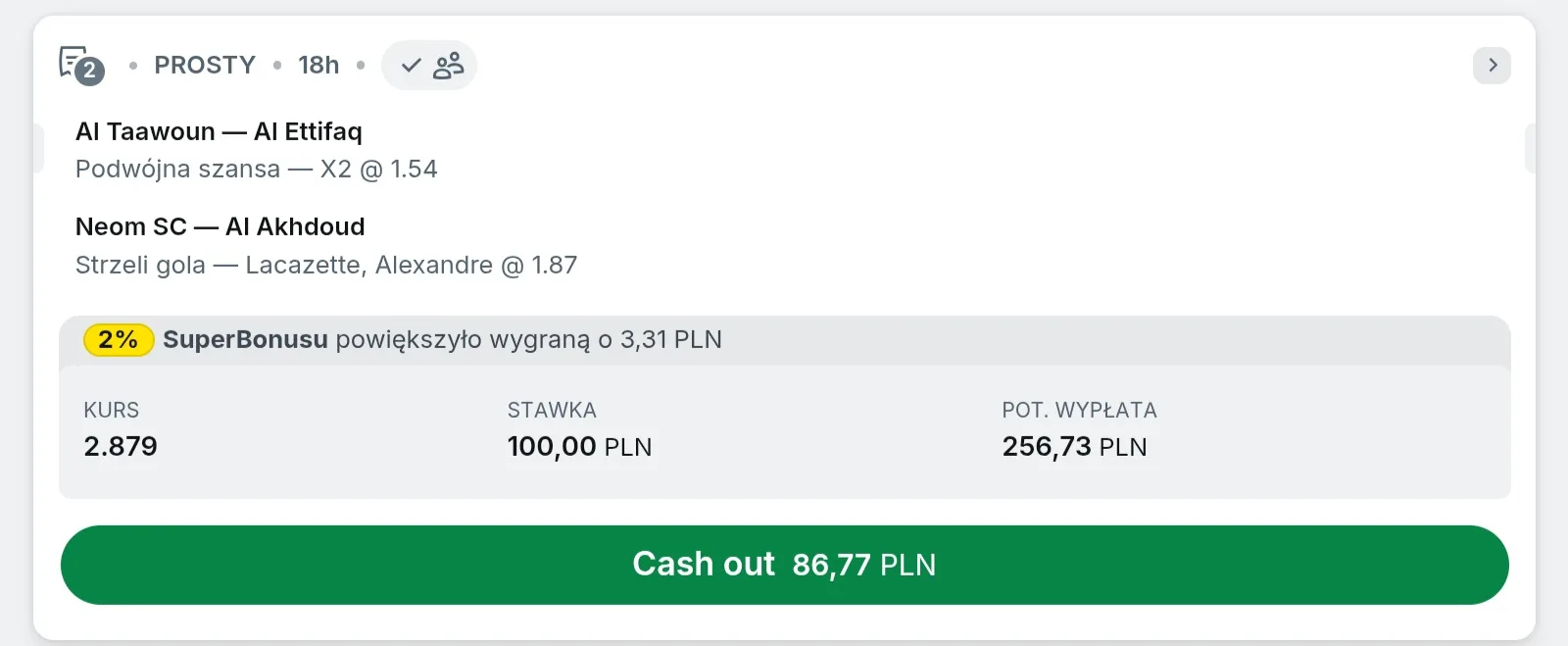Viewport: 1568px width, 646px height.
Task: Open the Neom SC — Al Akhdoud match
Action: pos(220,226)
